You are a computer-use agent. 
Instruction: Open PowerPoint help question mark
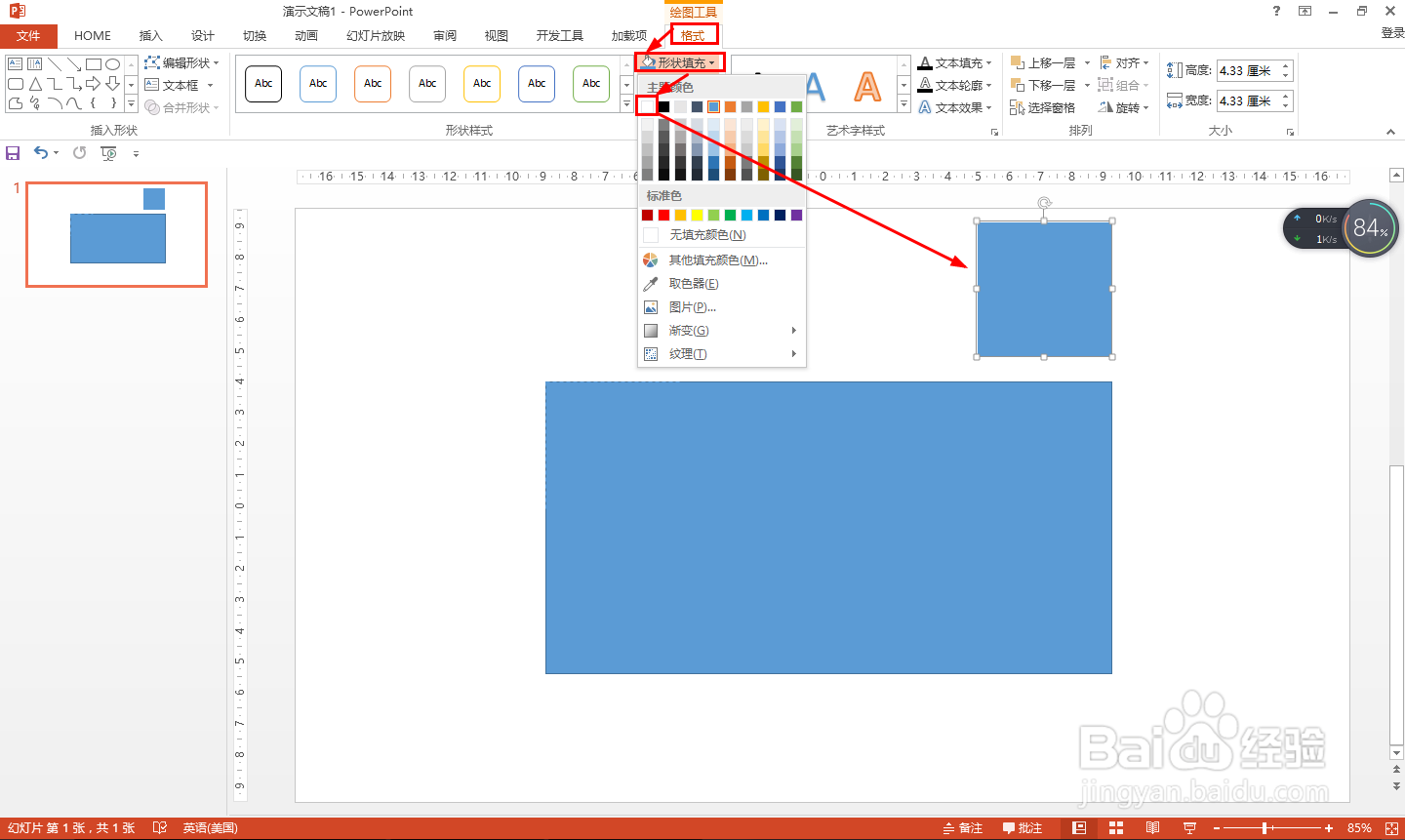(x=1276, y=11)
